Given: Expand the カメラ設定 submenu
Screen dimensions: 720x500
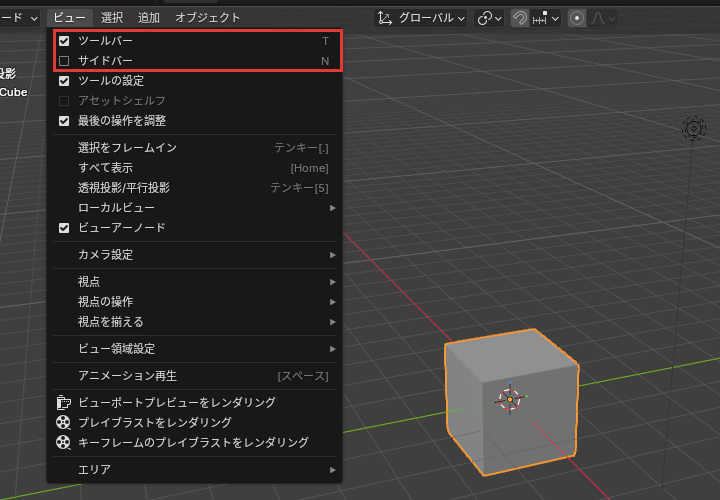Looking at the screenshot, I should click(x=195, y=255).
